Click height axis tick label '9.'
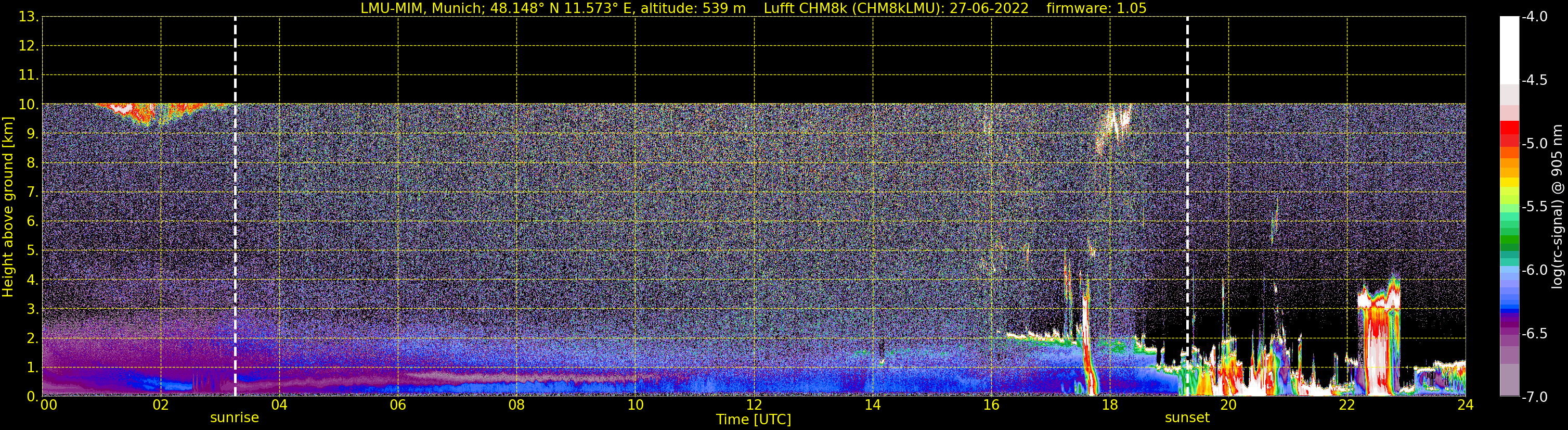This screenshot has height=430, width=1568. pyautogui.click(x=32, y=134)
